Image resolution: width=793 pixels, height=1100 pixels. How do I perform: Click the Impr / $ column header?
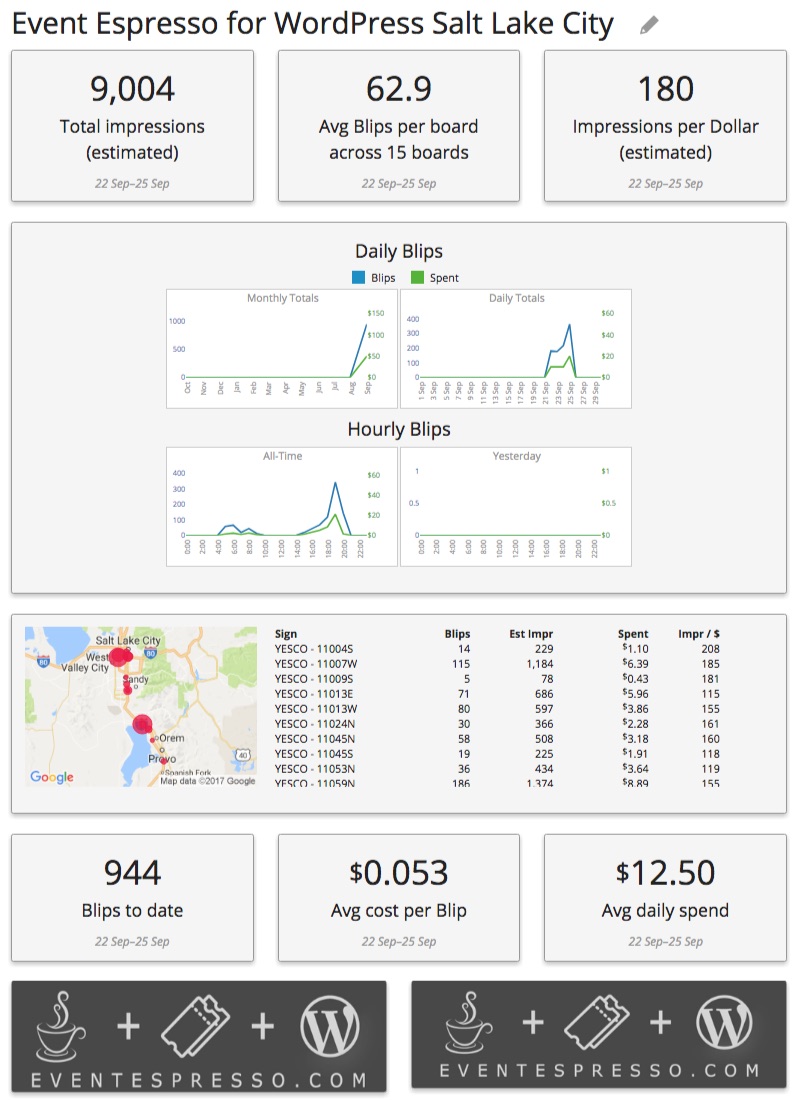point(699,633)
